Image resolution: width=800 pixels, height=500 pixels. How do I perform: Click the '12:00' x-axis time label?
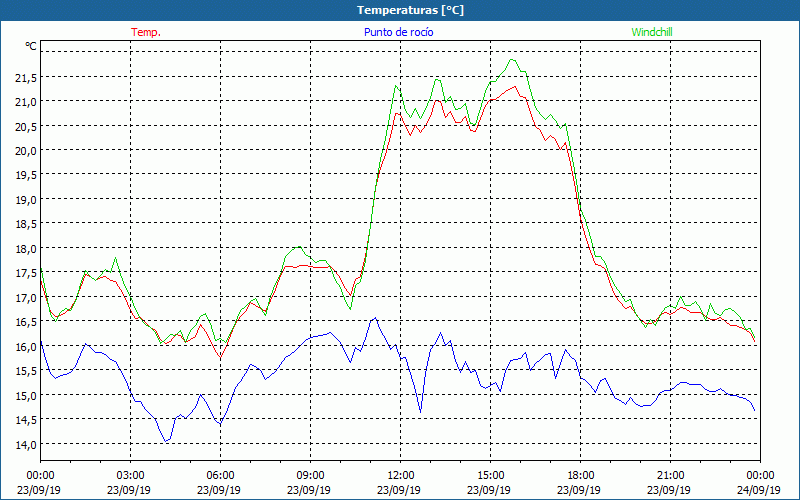pos(401,476)
